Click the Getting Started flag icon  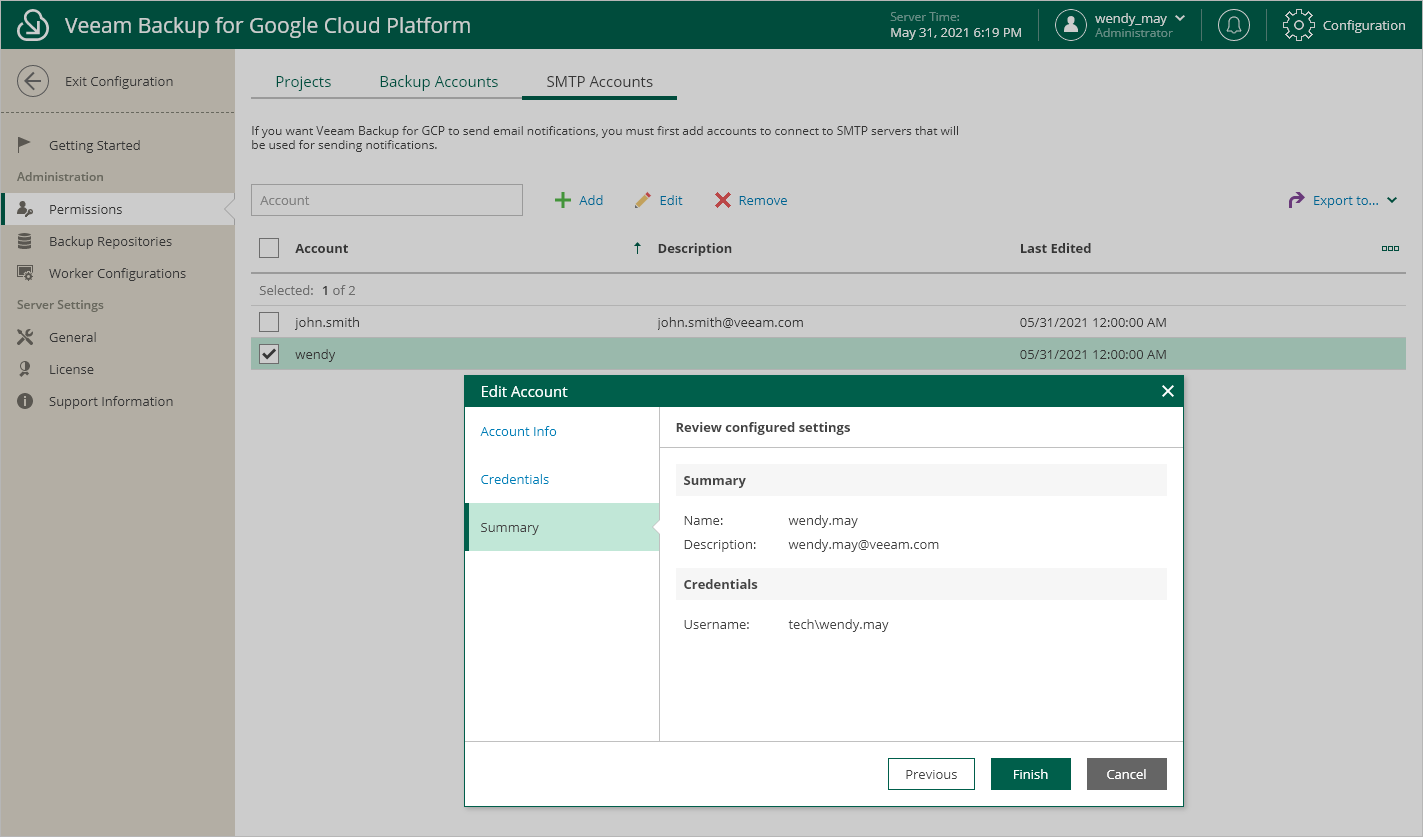[x=25, y=145]
